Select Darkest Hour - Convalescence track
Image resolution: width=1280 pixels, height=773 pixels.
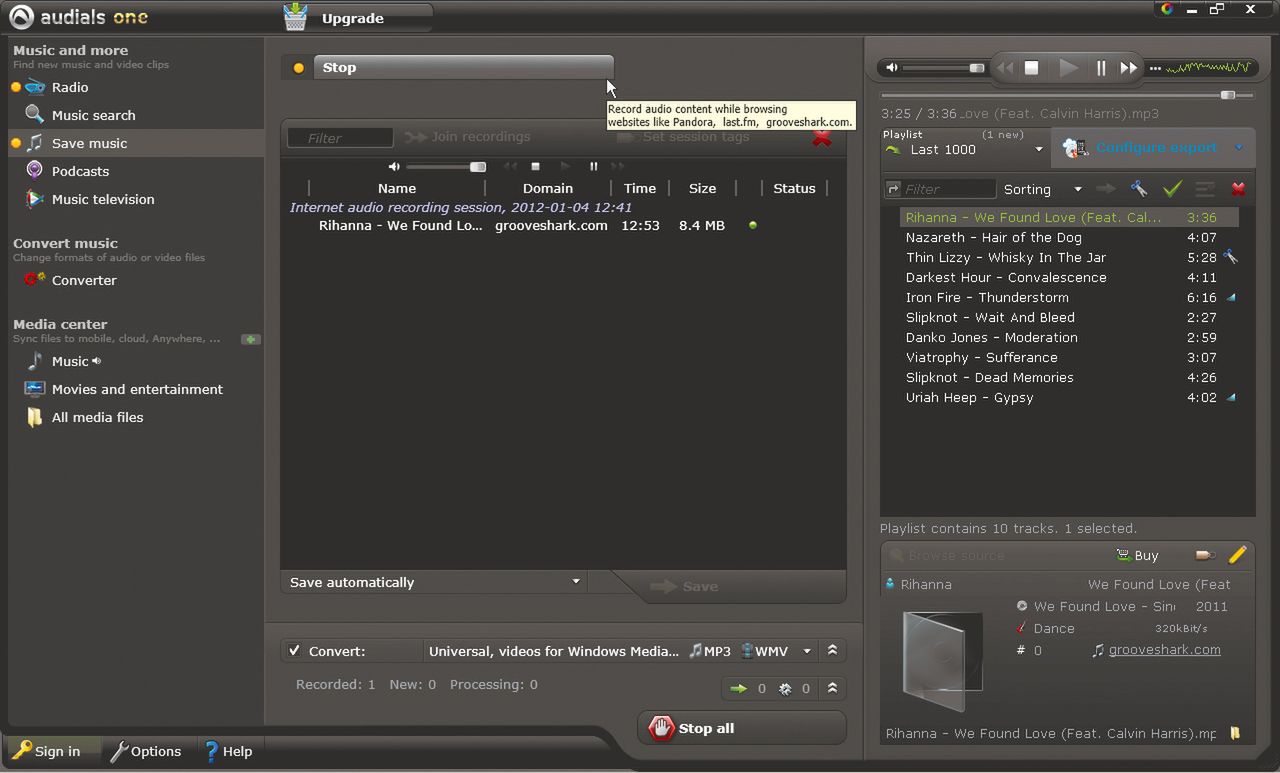click(x=1068, y=277)
